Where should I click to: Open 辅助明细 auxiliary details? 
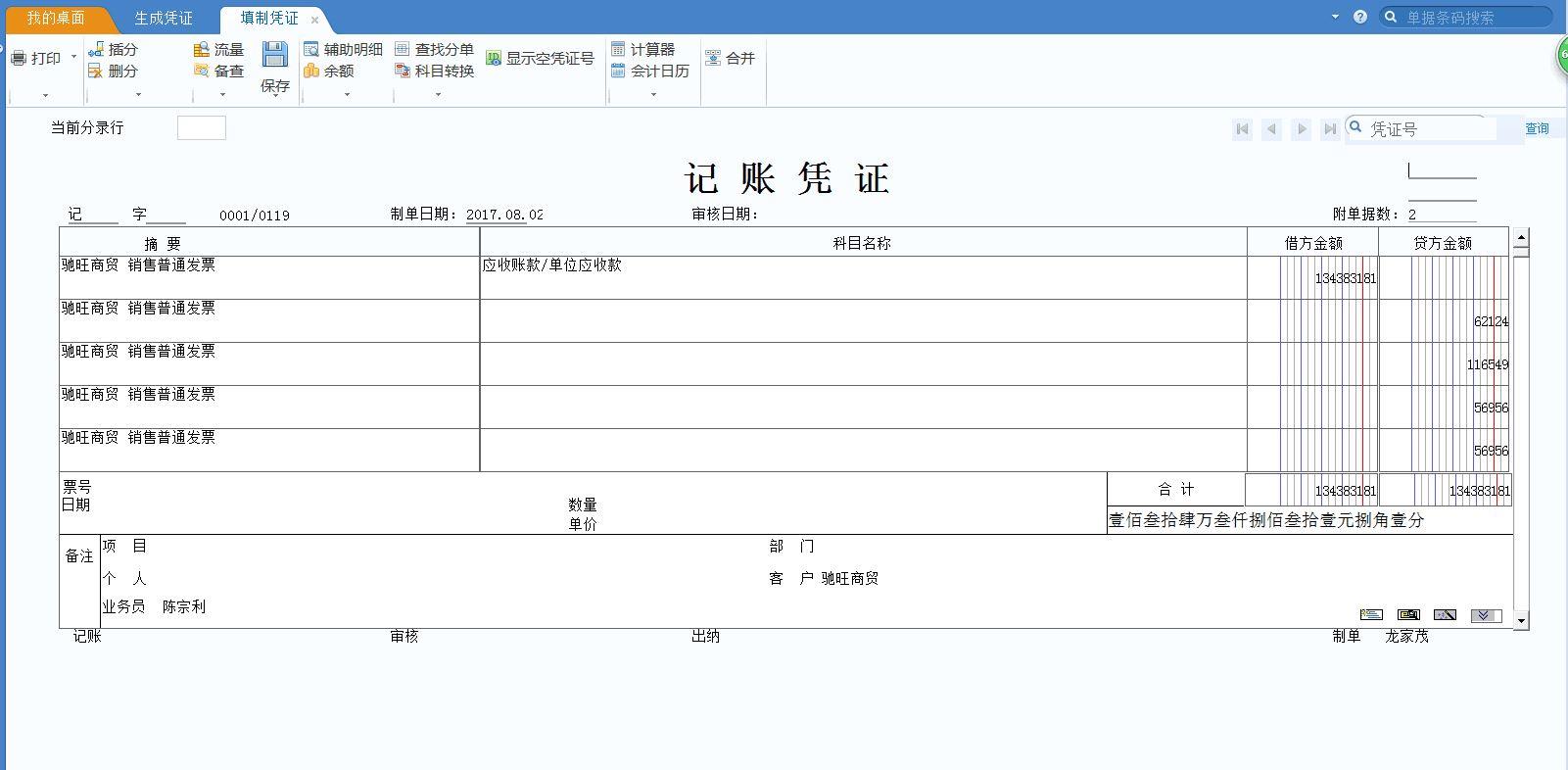pyautogui.click(x=343, y=49)
